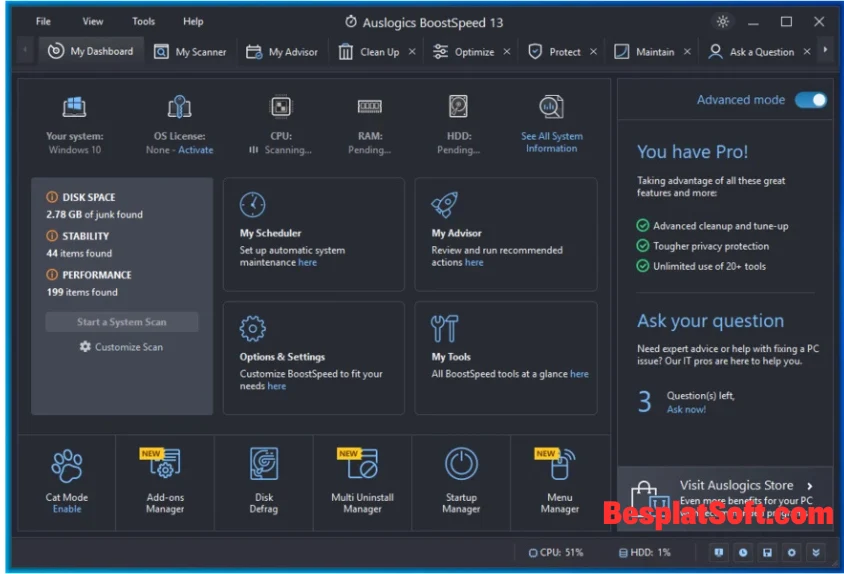Screen dimensions: 844x574
Task: Click Ask now! link
Action: pyautogui.click(x=686, y=409)
